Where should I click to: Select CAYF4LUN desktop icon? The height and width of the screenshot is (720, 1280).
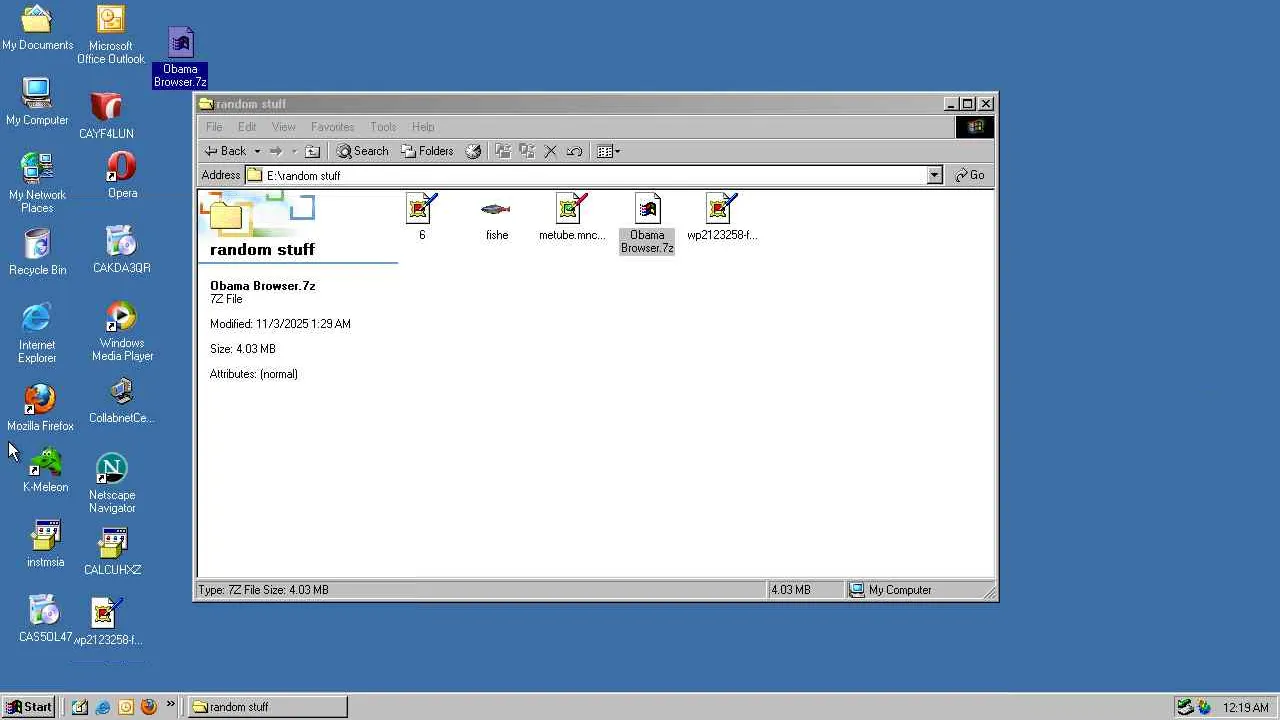[106, 115]
